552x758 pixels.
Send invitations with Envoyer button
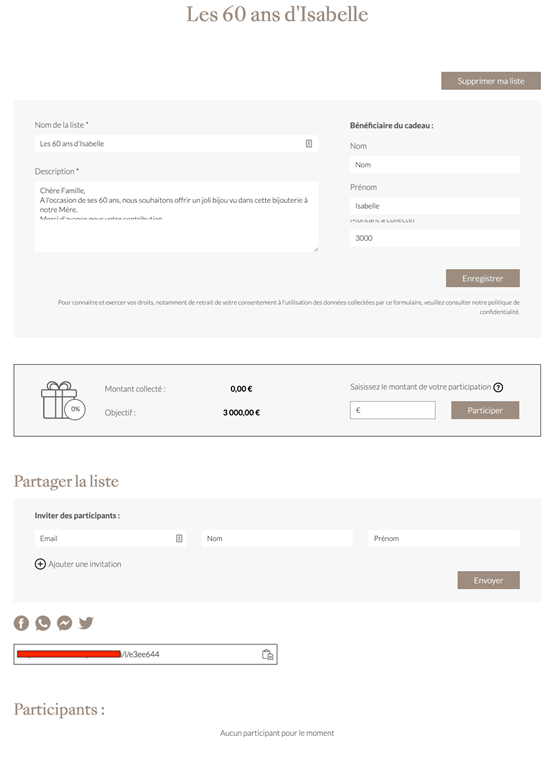(x=488, y=580)
